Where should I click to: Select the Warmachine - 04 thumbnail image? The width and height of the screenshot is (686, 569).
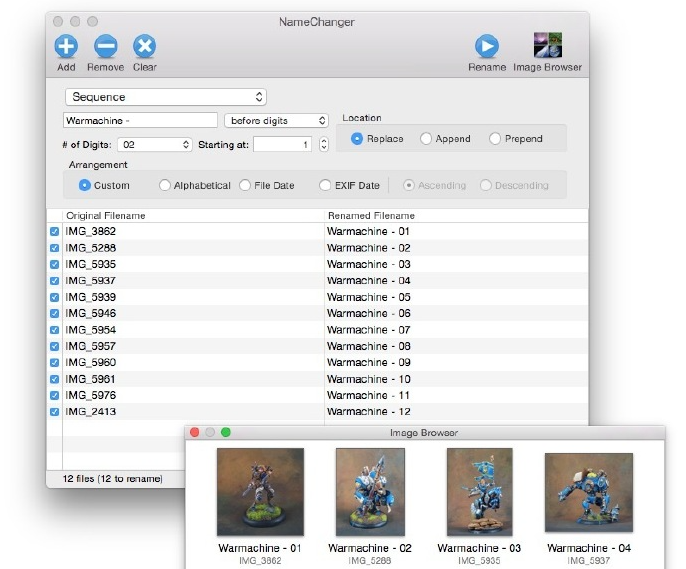589,492
